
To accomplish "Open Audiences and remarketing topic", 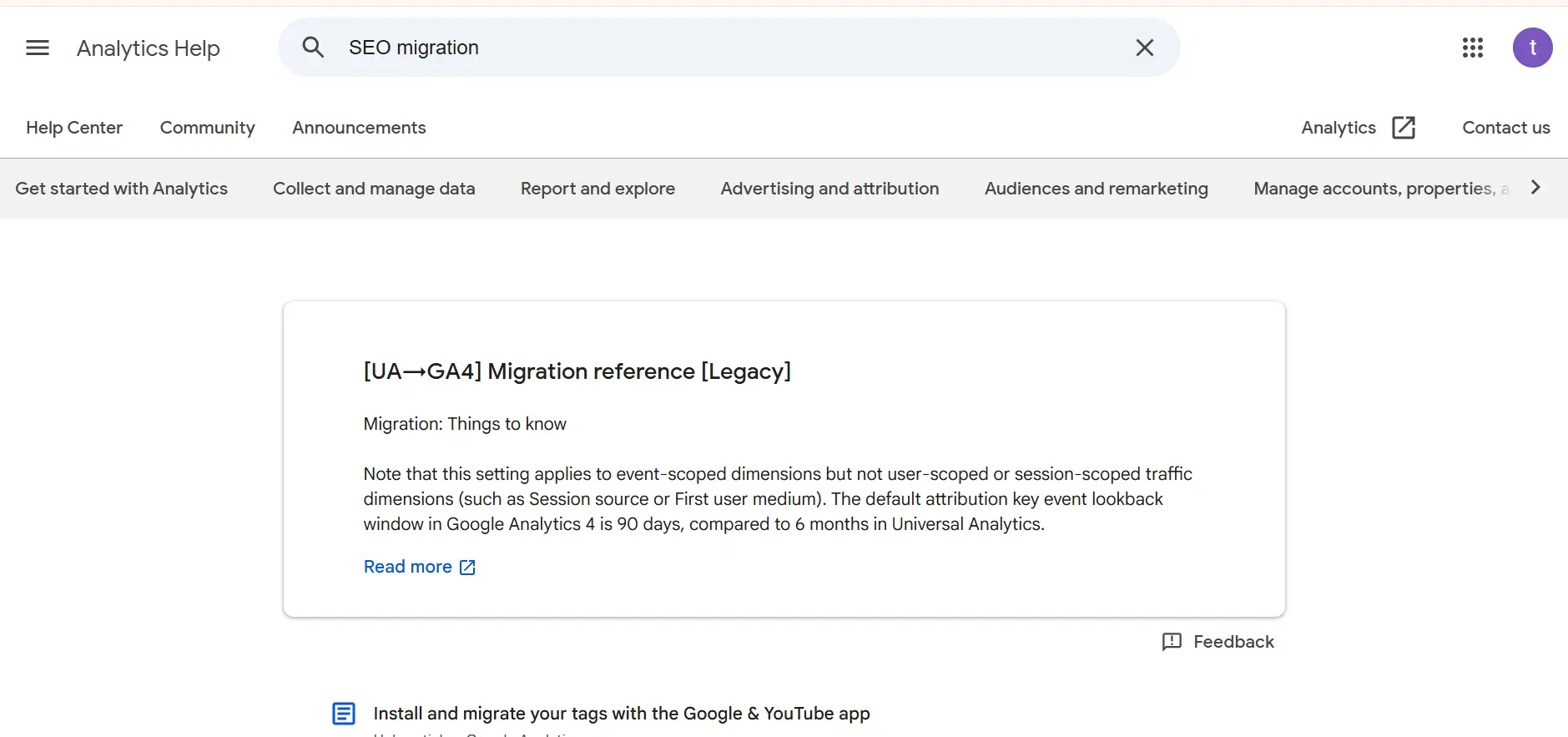I will coord(1097,189).
